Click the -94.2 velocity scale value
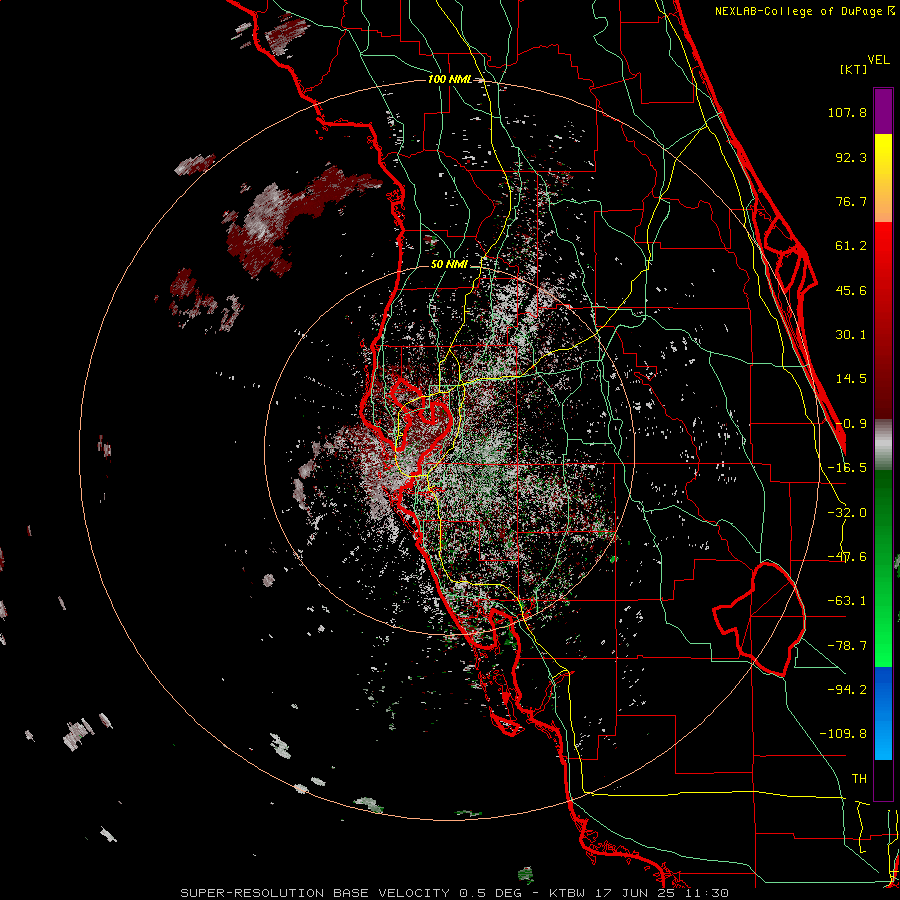This screenshot has width=900, height=900. 847,689
